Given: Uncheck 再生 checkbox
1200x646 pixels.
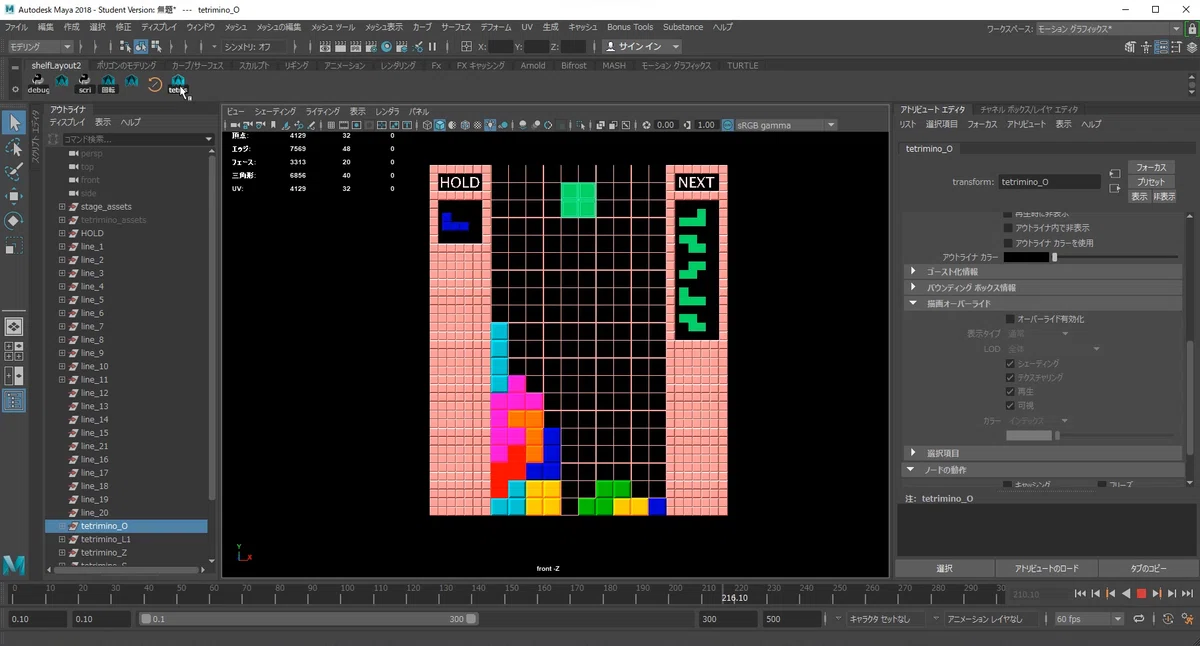Looking at the screenshot, I should [x=1010, y=392].
